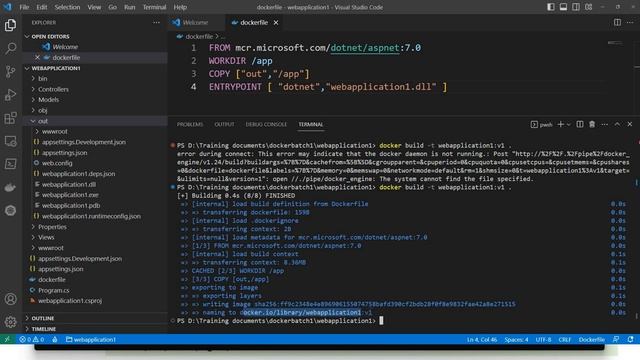The height and width of the screenshot is (360, 640).
Task: Collapse the Open Editors section
Action: click(x=51, y=36)
